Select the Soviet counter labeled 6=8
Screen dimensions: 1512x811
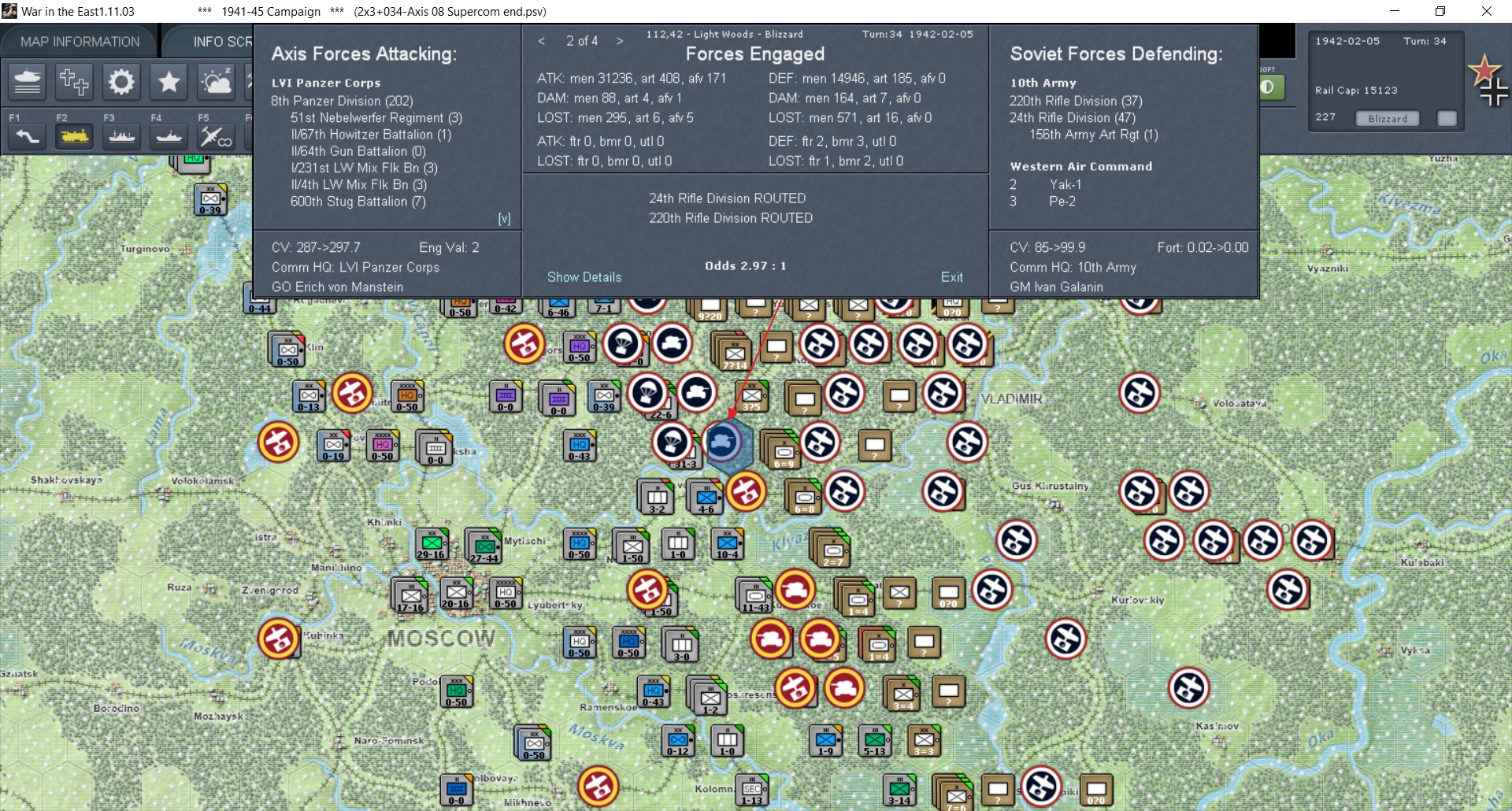804,498
